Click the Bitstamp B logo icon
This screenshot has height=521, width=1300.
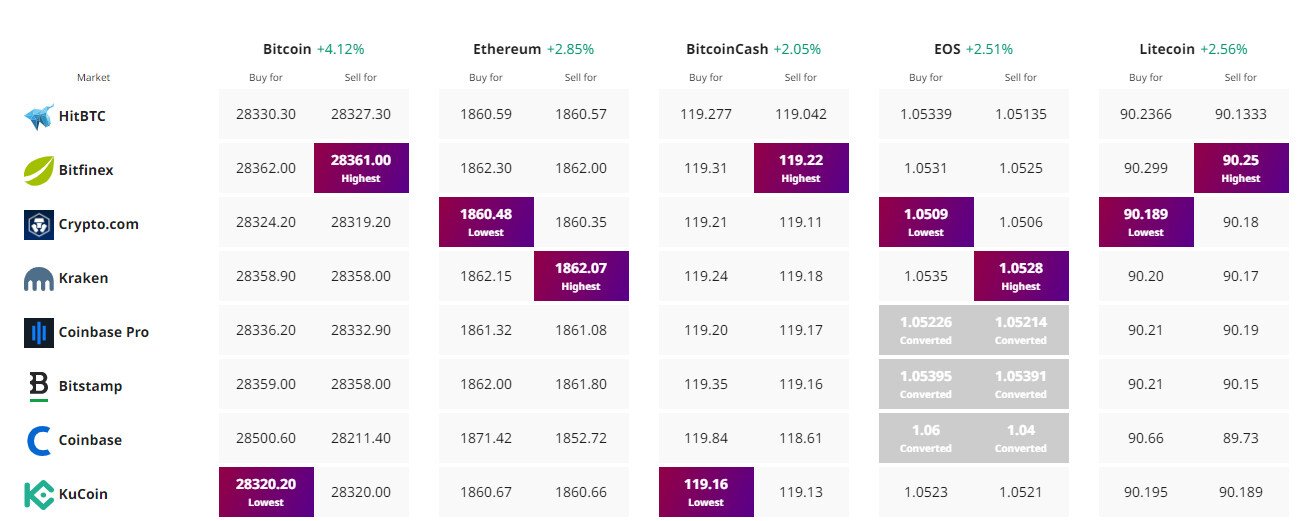(x=38, y=386)
